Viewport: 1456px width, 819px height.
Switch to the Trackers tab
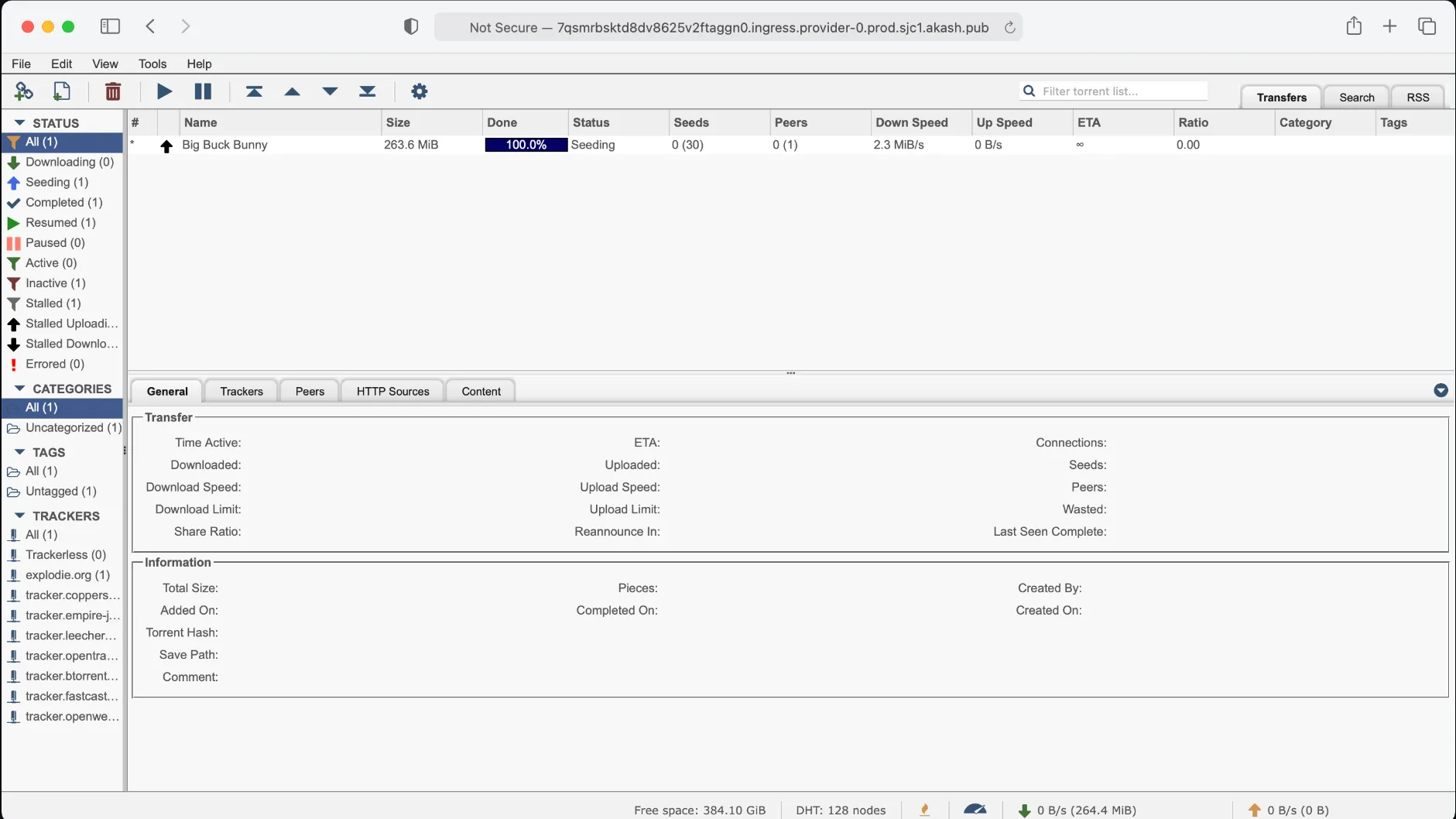point(242,391)
